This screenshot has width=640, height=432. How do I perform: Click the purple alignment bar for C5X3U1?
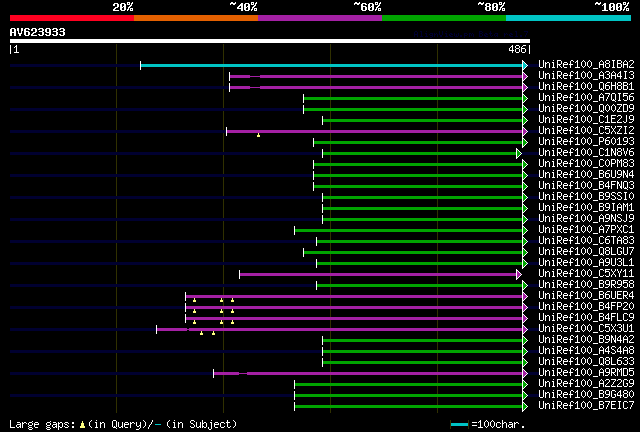point(339,329)
